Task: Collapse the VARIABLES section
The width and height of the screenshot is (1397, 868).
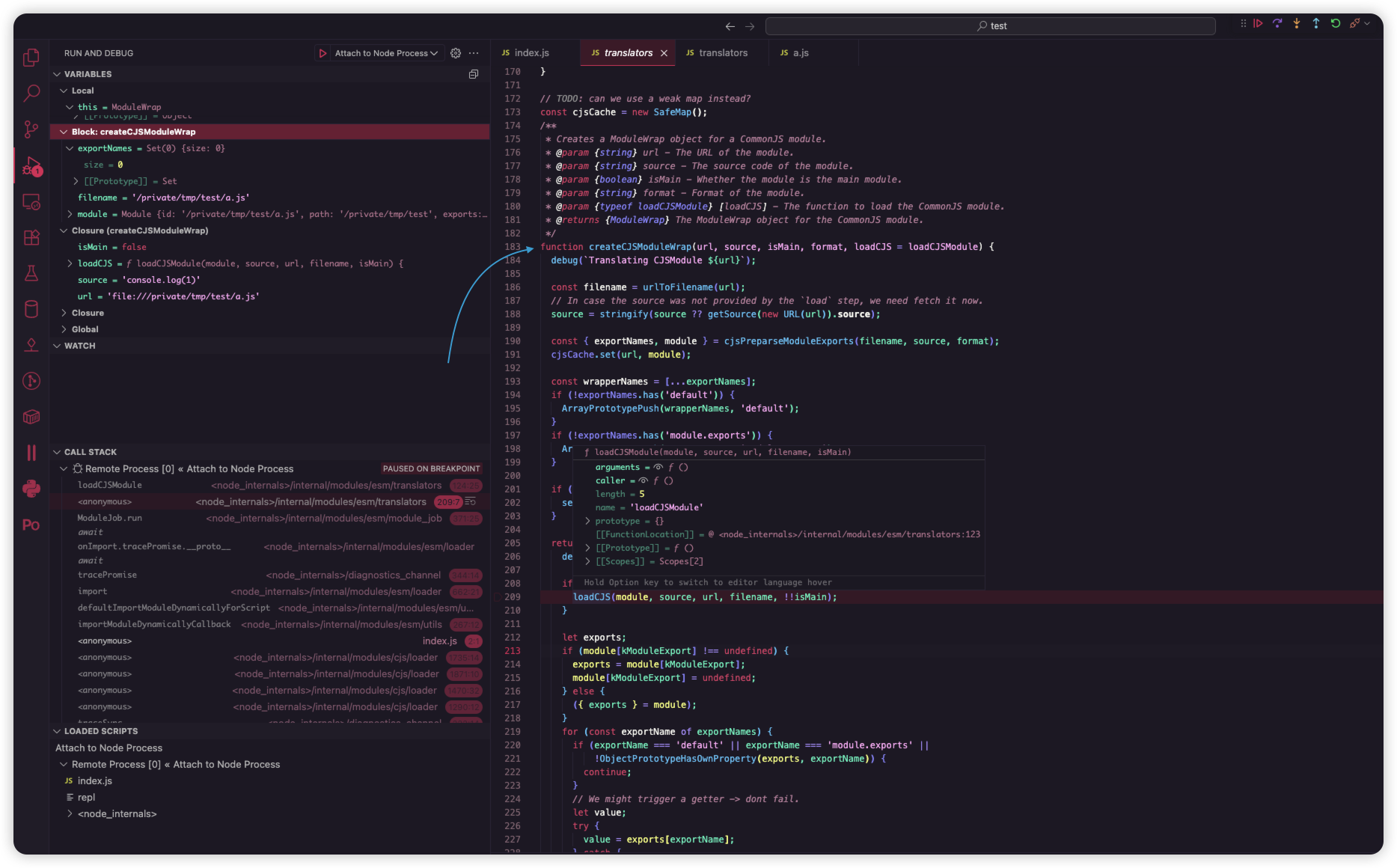Action: (x=57, y=74)
